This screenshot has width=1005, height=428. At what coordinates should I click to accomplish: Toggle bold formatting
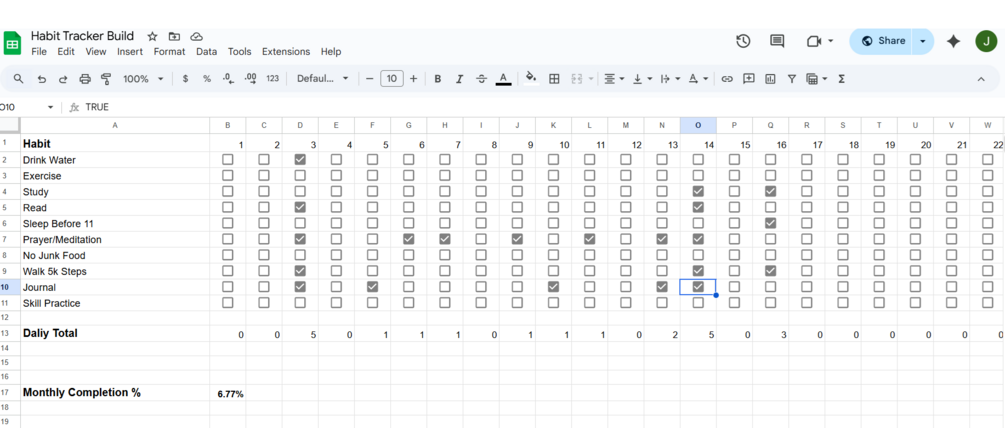pyautogui.click(x=438, y=79)
